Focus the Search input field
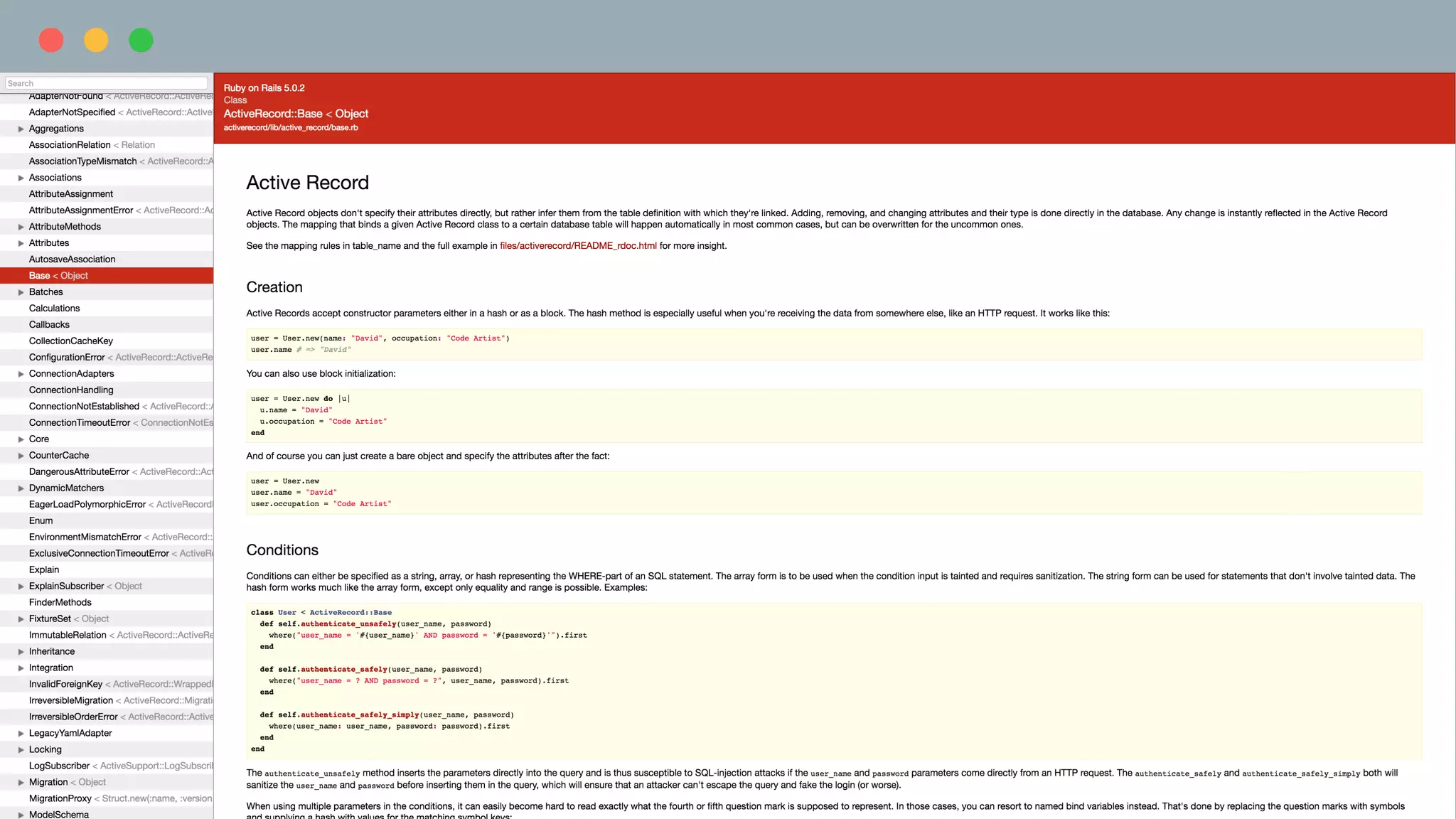1456x819 pixels. (107, 83)
